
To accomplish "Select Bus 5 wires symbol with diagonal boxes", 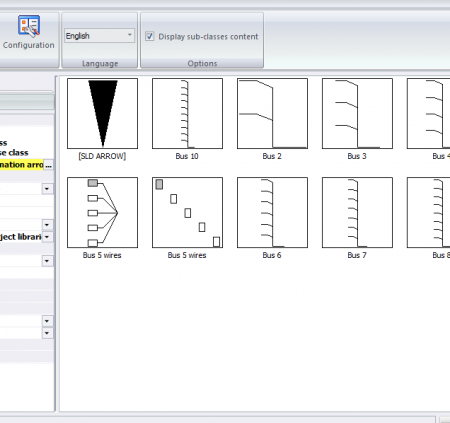I will (x=187, y=212).
